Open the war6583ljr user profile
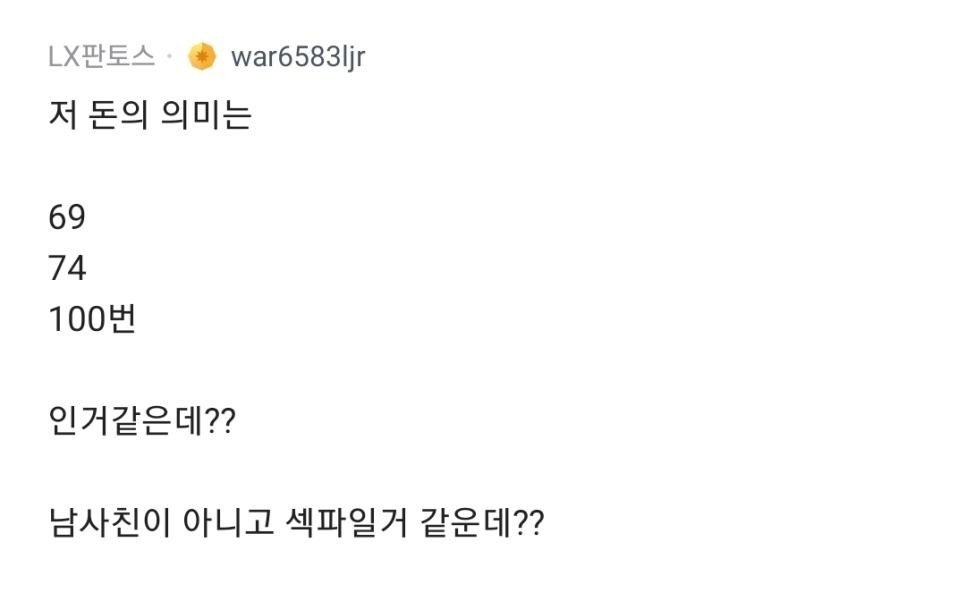The image size is (966, 600). 297,57
